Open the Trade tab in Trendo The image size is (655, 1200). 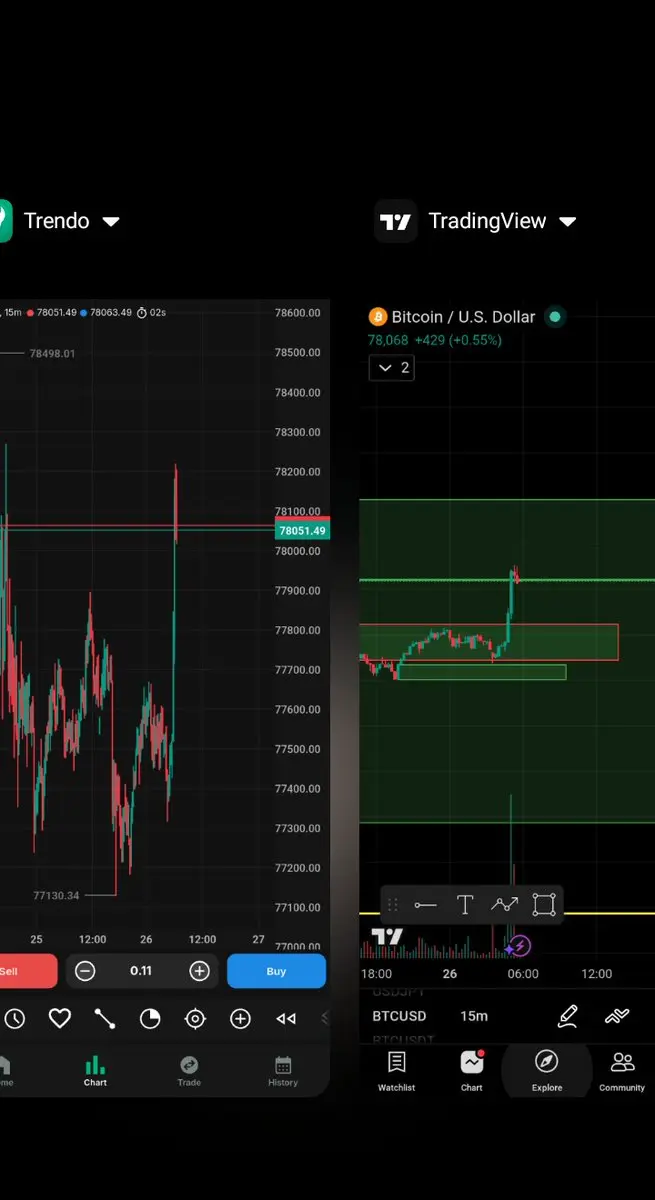[x=189, y=1071]
